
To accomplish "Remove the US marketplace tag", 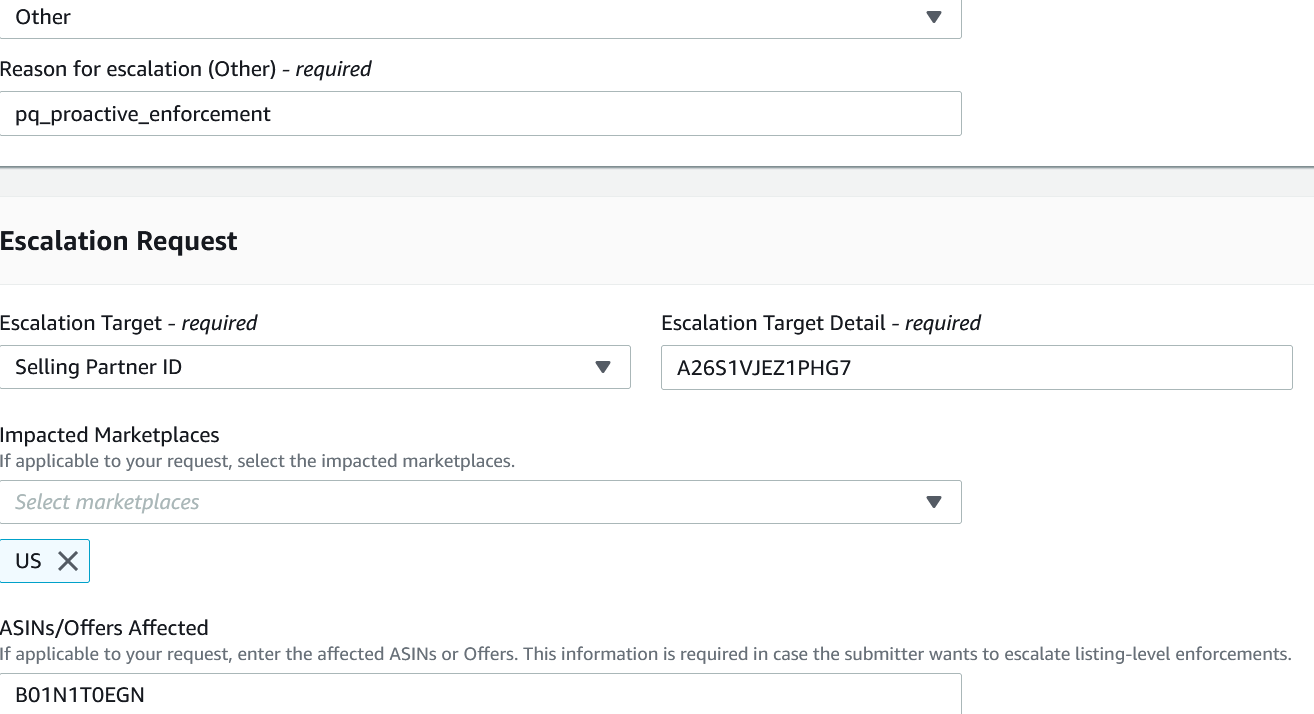I will [68, 561].
